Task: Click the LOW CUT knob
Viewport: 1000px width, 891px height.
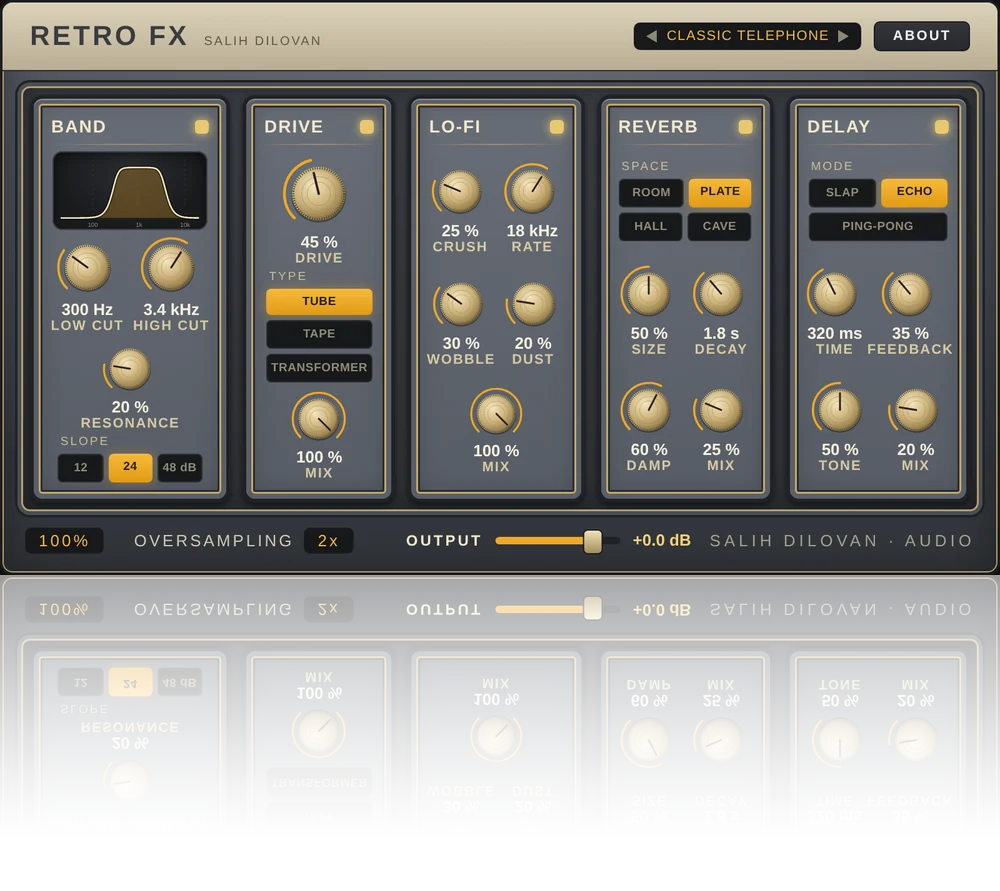Action: click(x=87, y=268)
